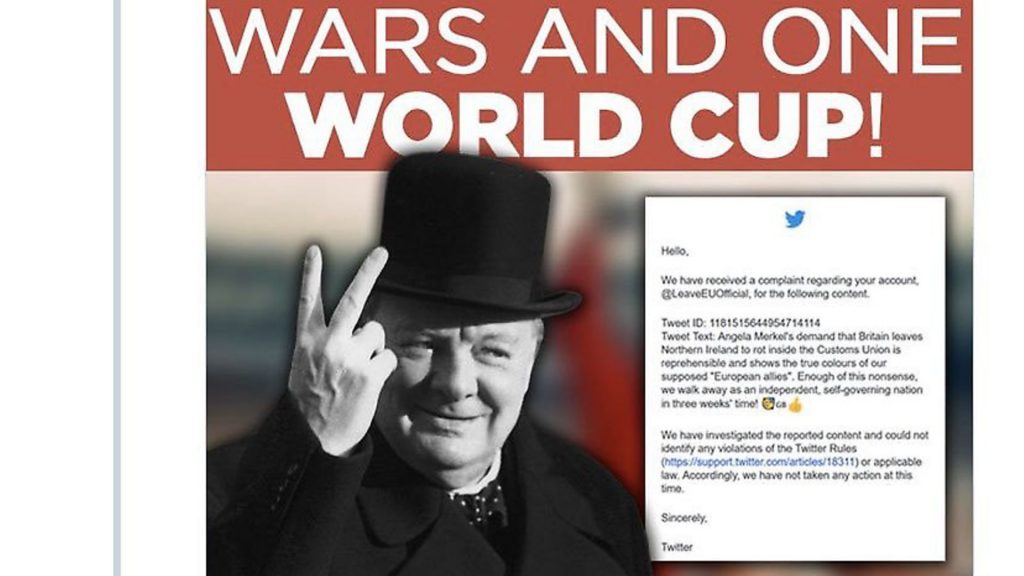Click the 'WARS AND ONE' headline text
This screenshot has width=1024, height=576.
click(x=586, y=42)
